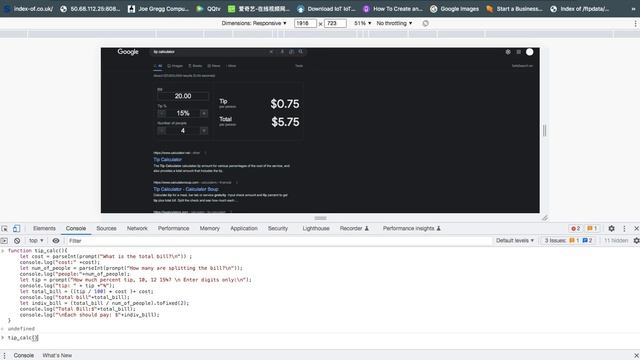Clear the console with the ban icon

(17, 241)
